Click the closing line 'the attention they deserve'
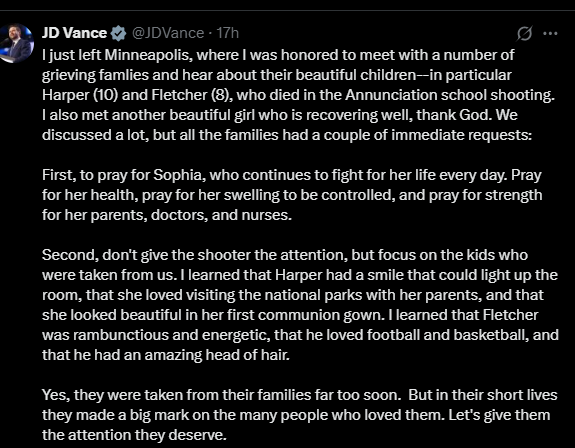The width and height of the screenshot is (575, 448). tap(133, 435)
